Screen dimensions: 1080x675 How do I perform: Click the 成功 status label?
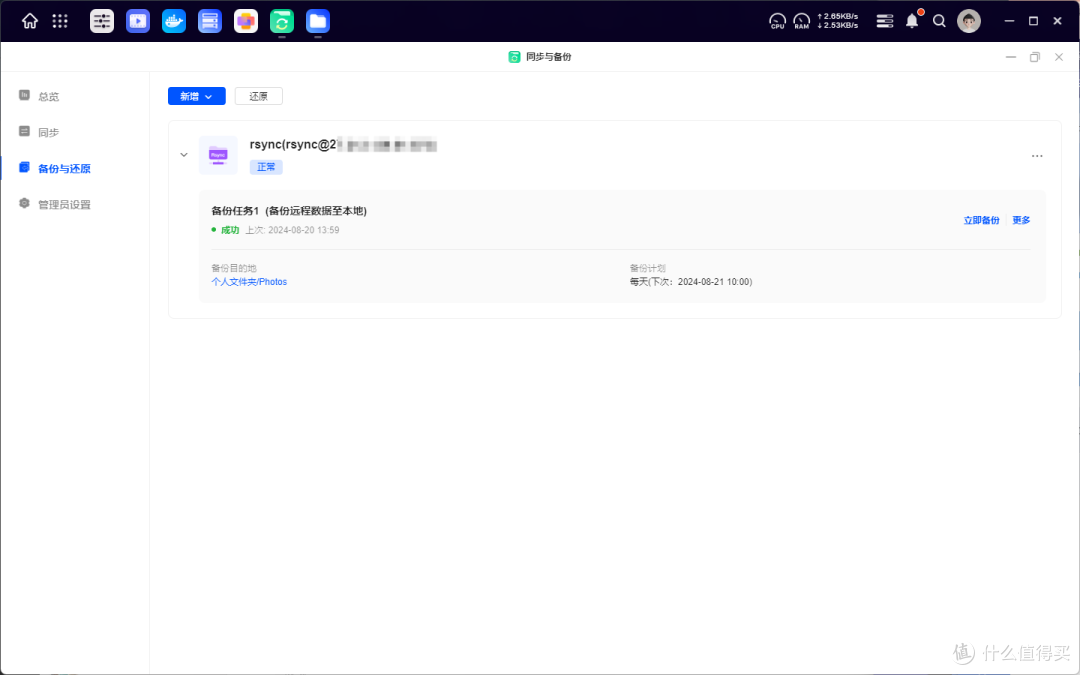pyautogui.click(x=229, y=230)
